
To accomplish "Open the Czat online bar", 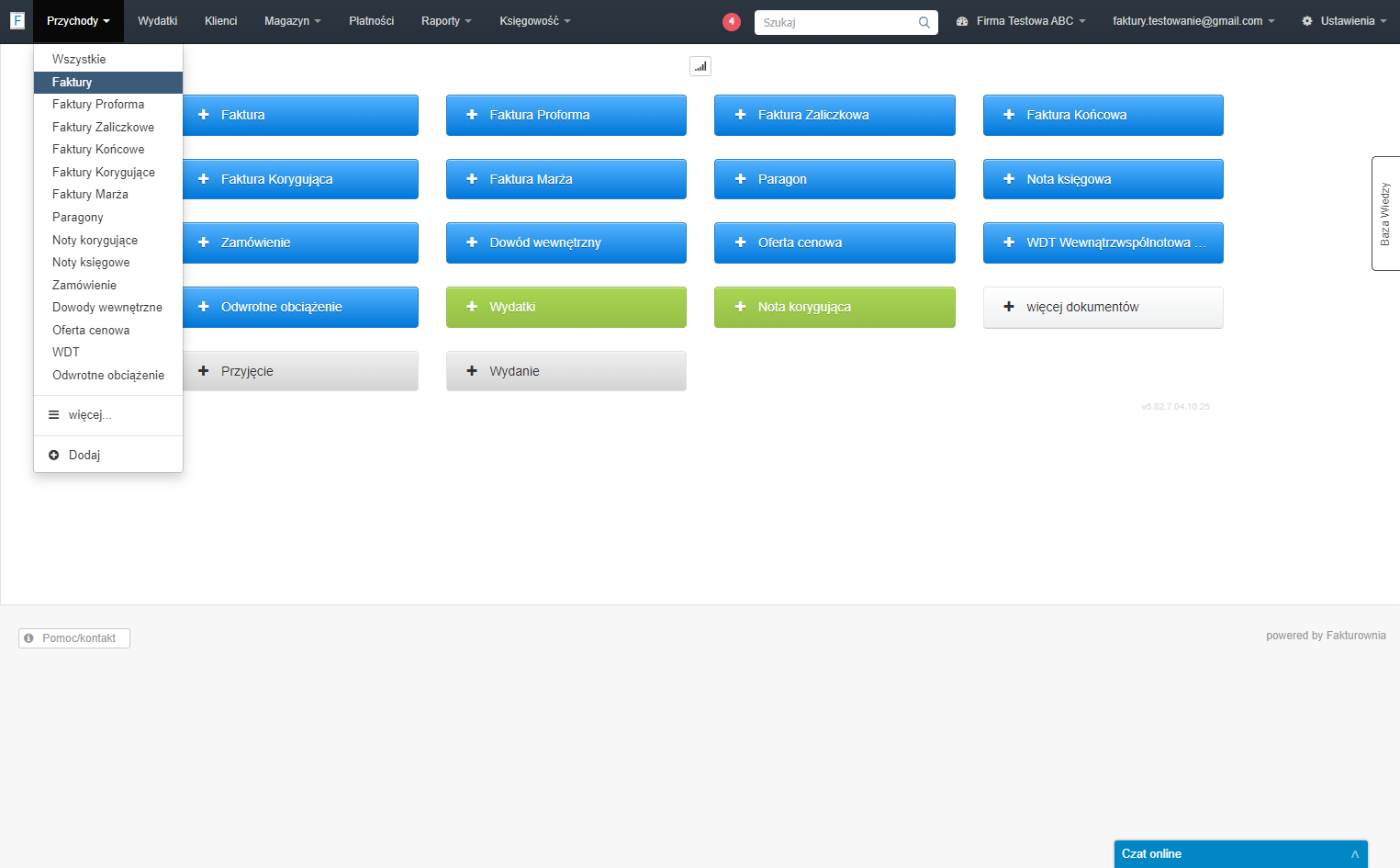I will click(1241, 854).
